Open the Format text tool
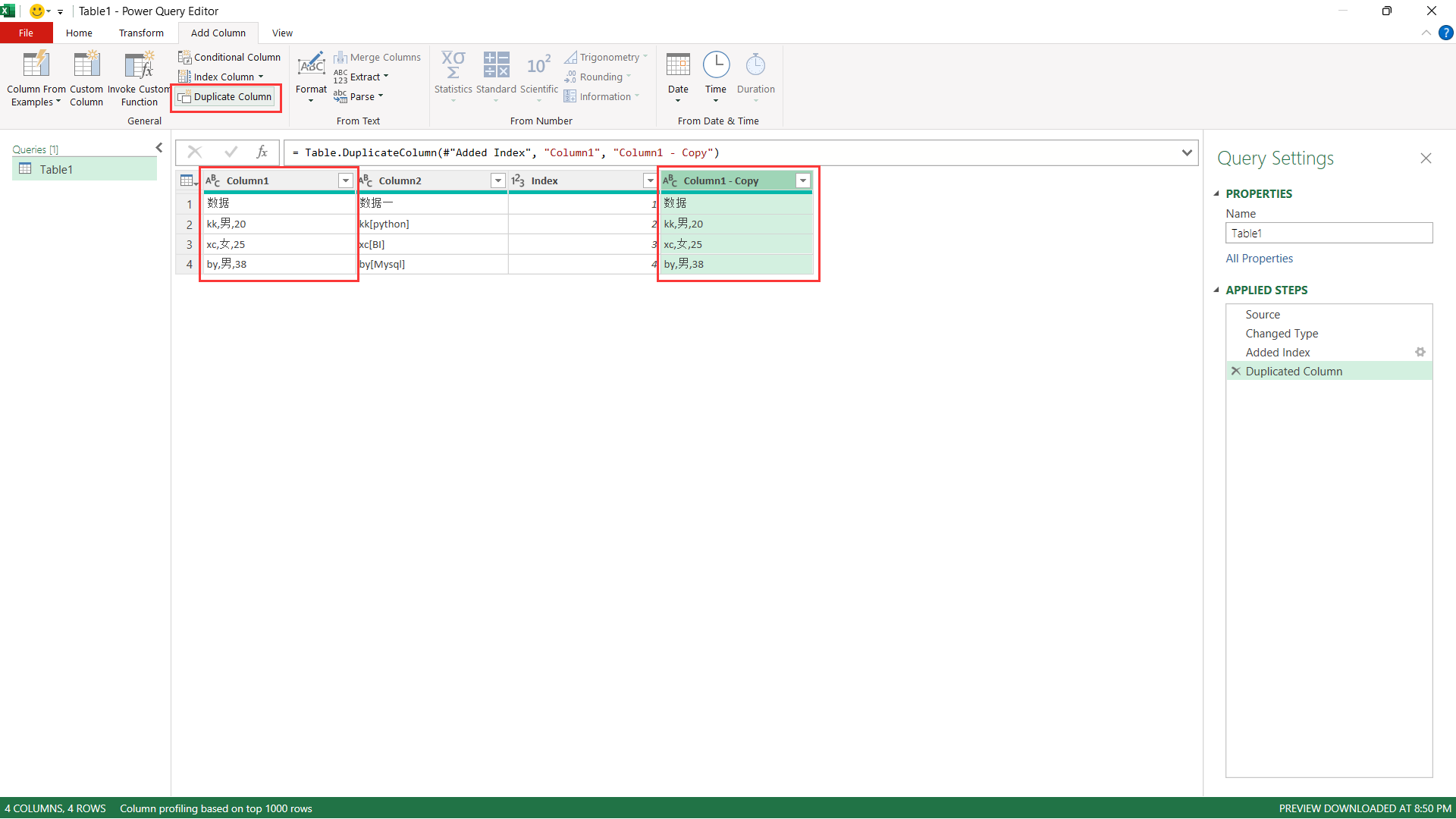 [x=311, y=76]
